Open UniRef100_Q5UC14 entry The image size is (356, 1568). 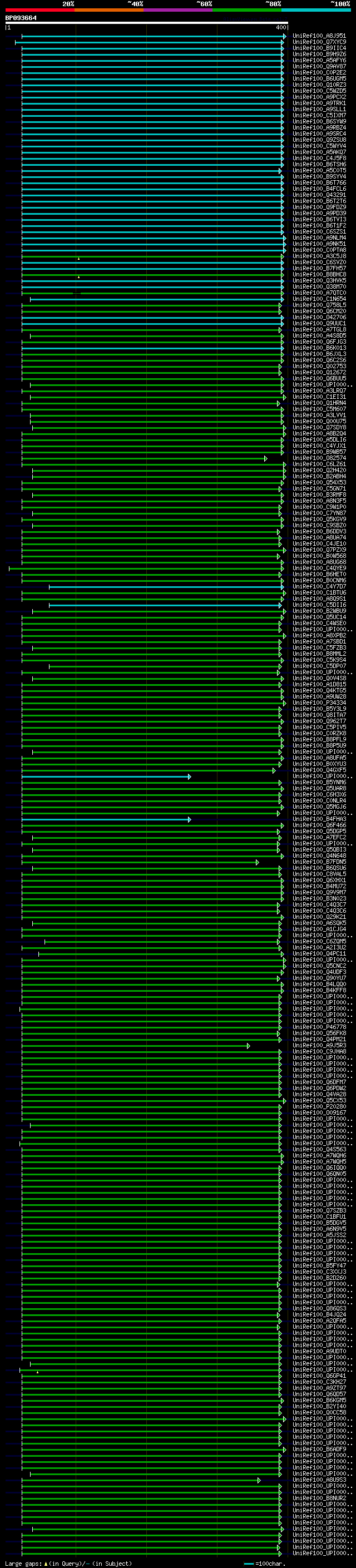[319, 617]
